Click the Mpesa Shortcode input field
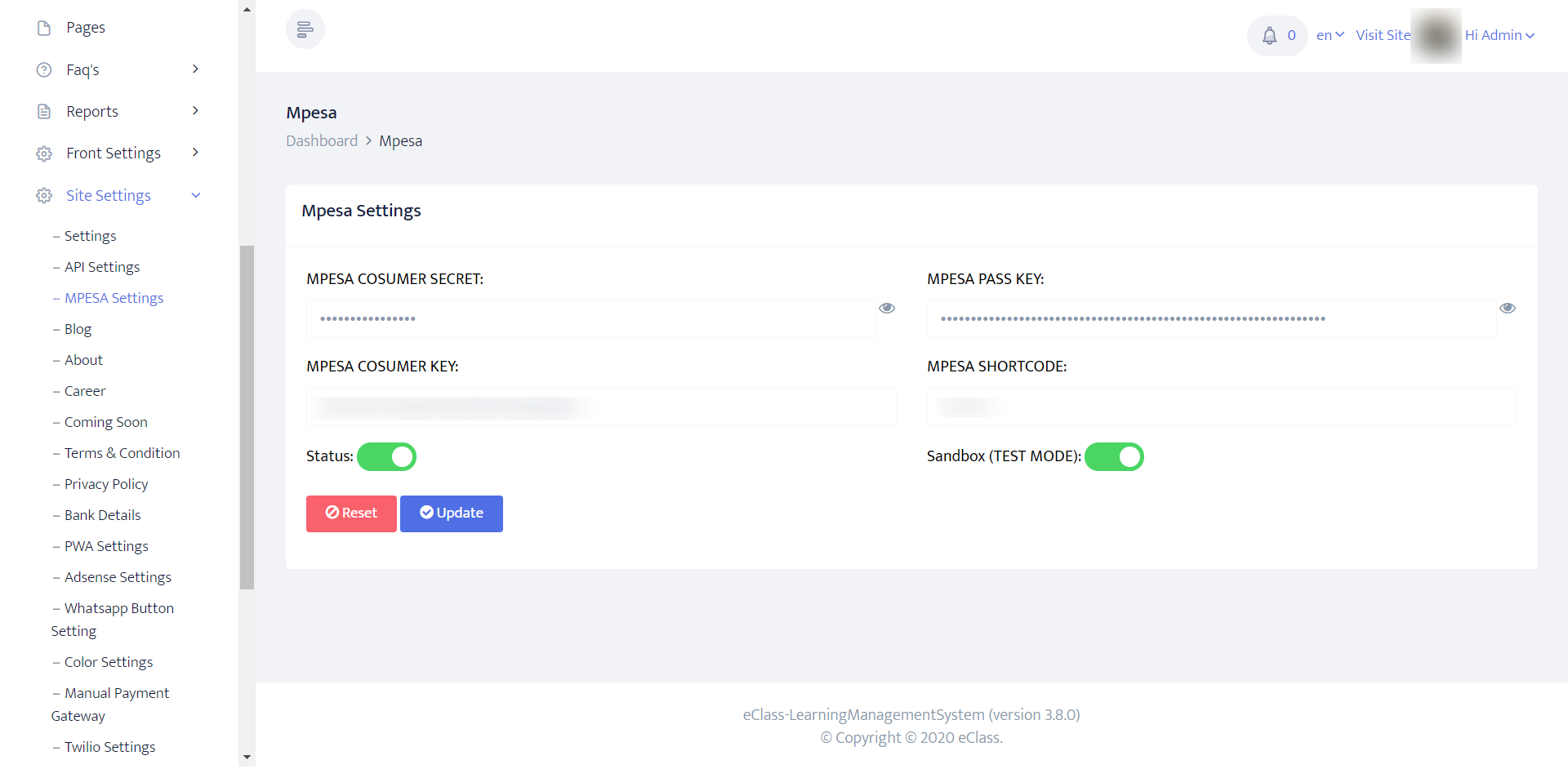1568x769 pixels. (1222, 407)
